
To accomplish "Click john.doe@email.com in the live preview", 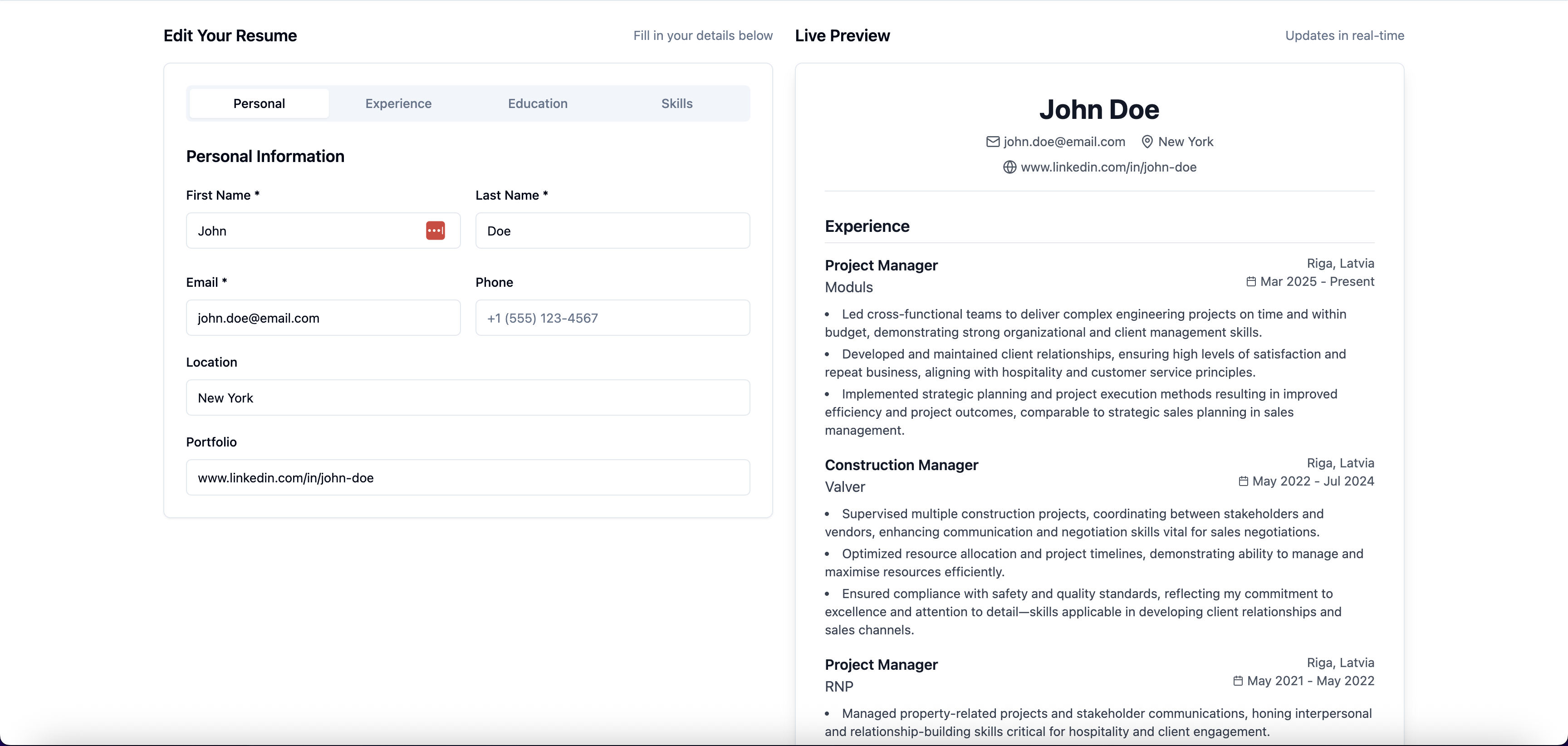I will pos(1064,141).
